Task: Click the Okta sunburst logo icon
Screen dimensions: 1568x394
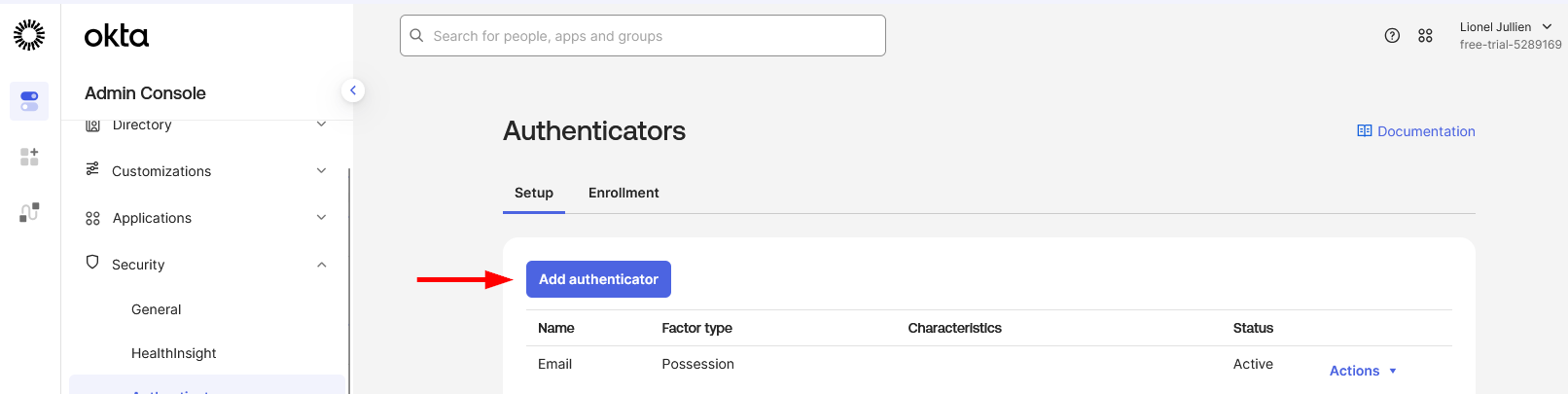Action: pyautogui.click(x=29, y=35)
